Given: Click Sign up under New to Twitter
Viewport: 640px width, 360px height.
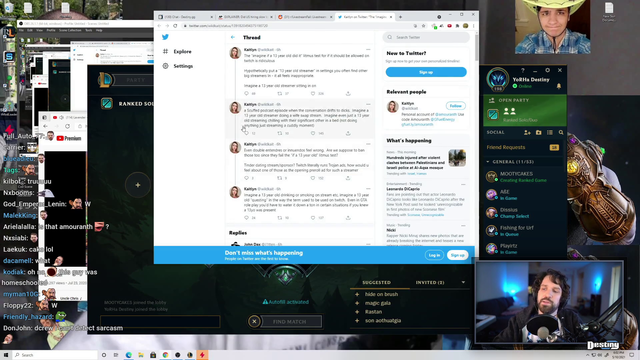Looking at the screenshot, I should [x=426, y=72].
